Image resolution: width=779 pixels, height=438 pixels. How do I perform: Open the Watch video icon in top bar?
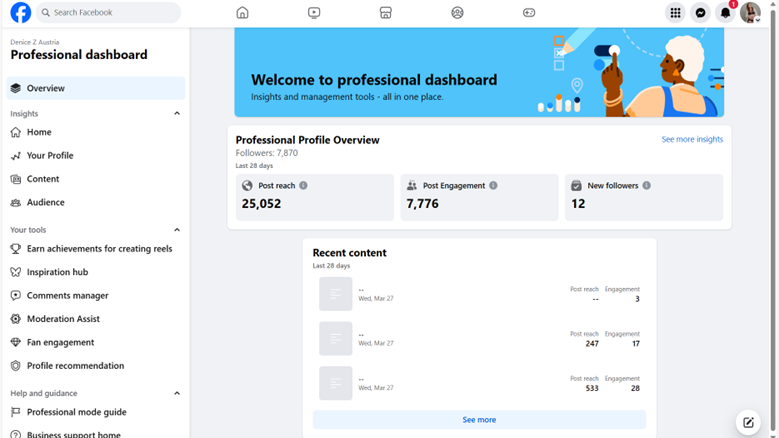point(314,12)
